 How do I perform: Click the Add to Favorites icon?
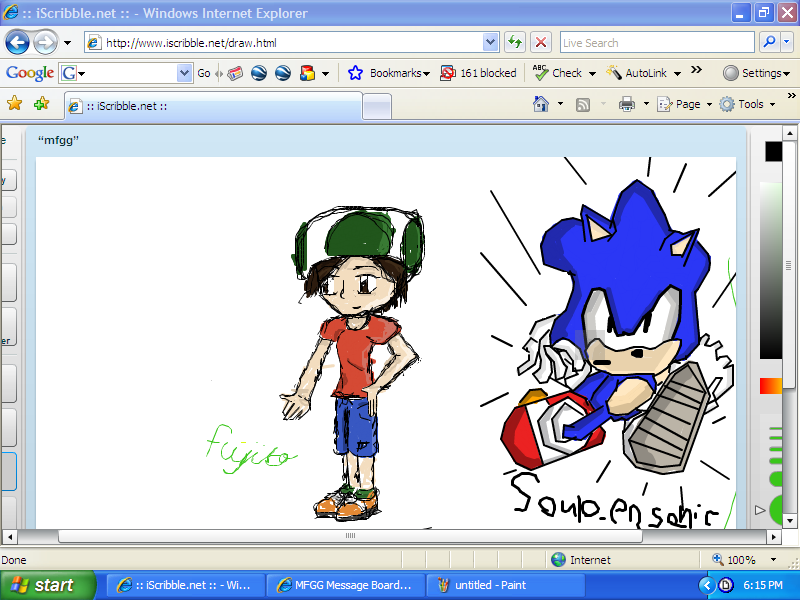coord(41,104)
